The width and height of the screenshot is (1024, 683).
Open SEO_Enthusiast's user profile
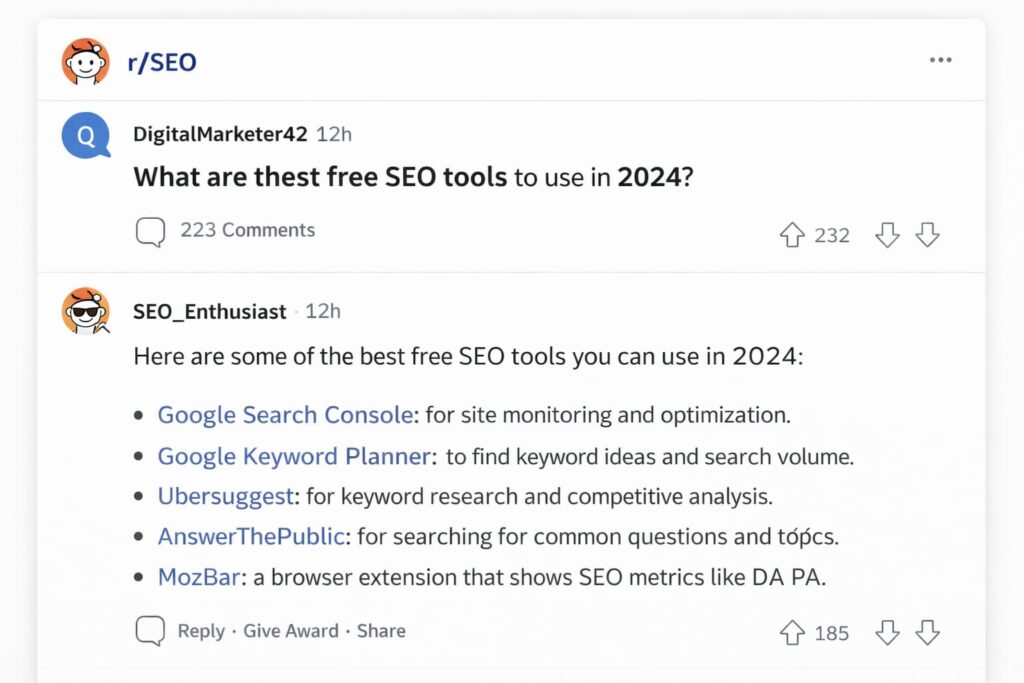point(210,312)
